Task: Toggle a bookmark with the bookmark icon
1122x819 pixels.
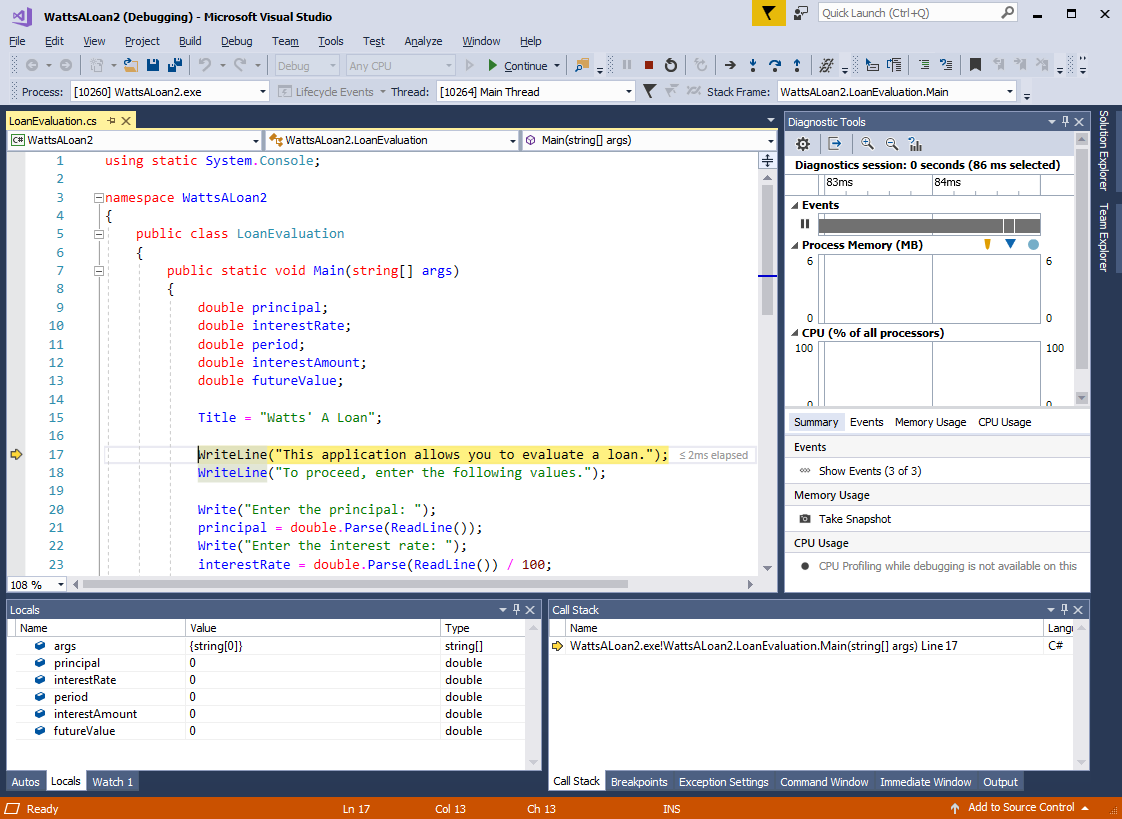Action: [975, 65]
